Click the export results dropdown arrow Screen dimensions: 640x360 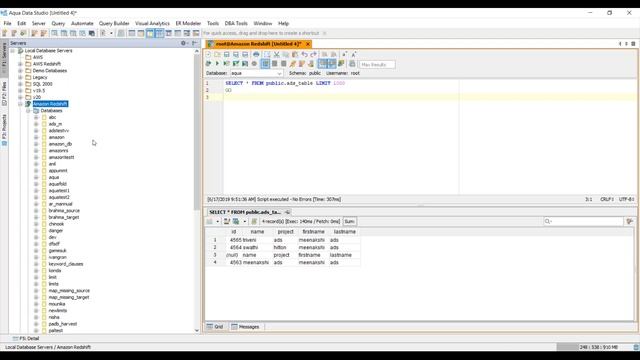[x=217, y=221]
